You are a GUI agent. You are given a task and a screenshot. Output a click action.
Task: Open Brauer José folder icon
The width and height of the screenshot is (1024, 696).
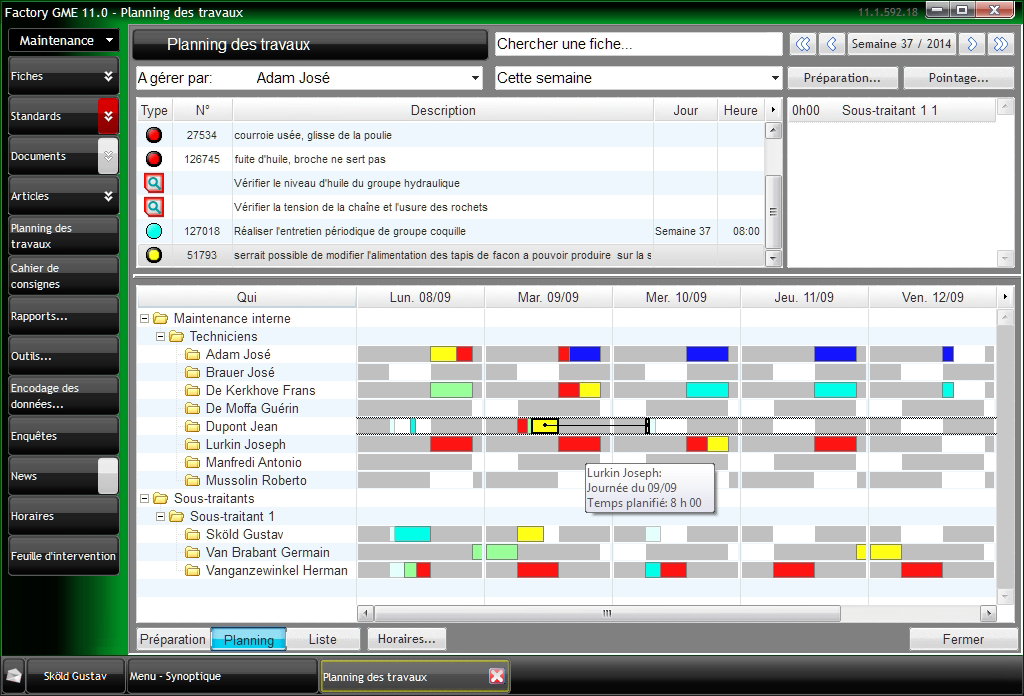pyautogui.click(x=192, y=372)
